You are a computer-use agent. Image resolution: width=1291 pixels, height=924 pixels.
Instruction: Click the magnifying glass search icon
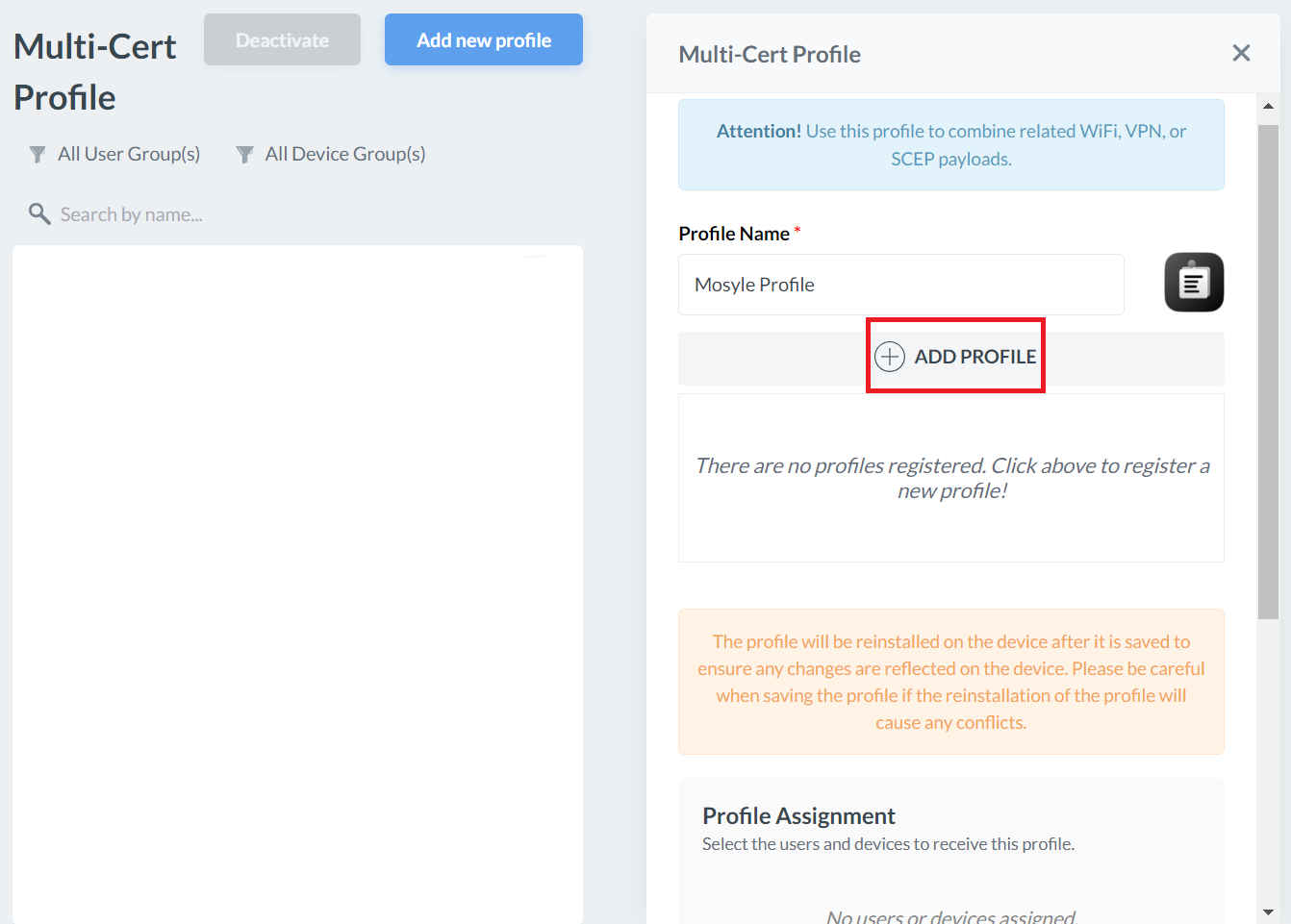(x=39, y=214)
